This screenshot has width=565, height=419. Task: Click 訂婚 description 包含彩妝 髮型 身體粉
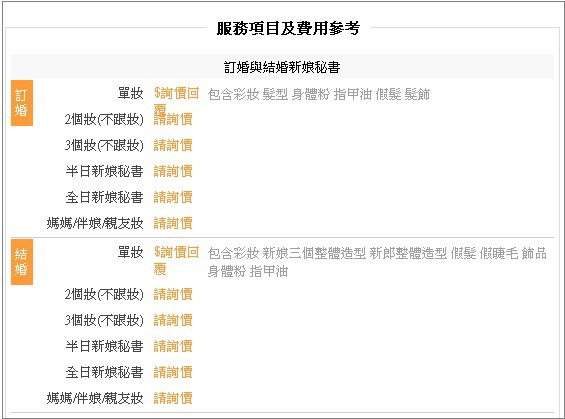coord(319,94)
